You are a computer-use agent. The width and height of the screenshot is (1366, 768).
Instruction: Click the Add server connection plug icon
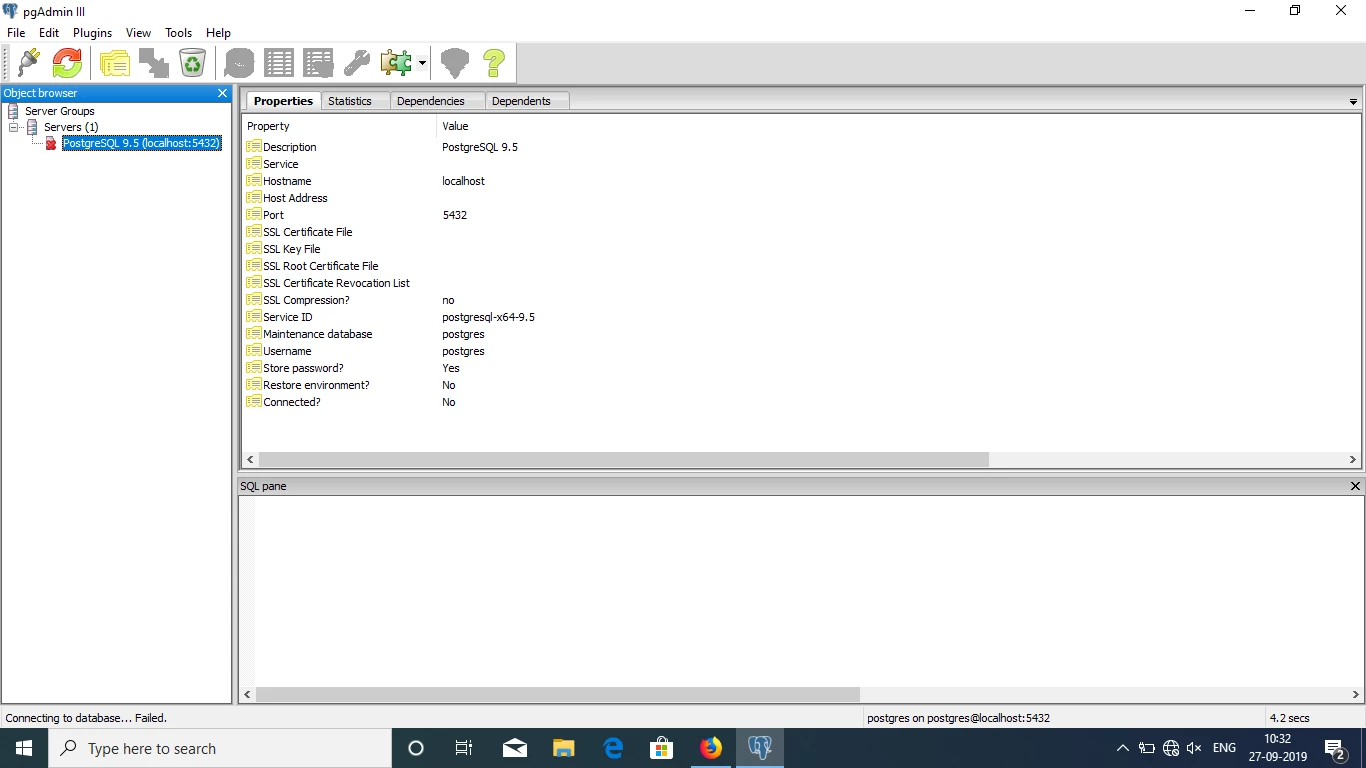coord(28,63)
